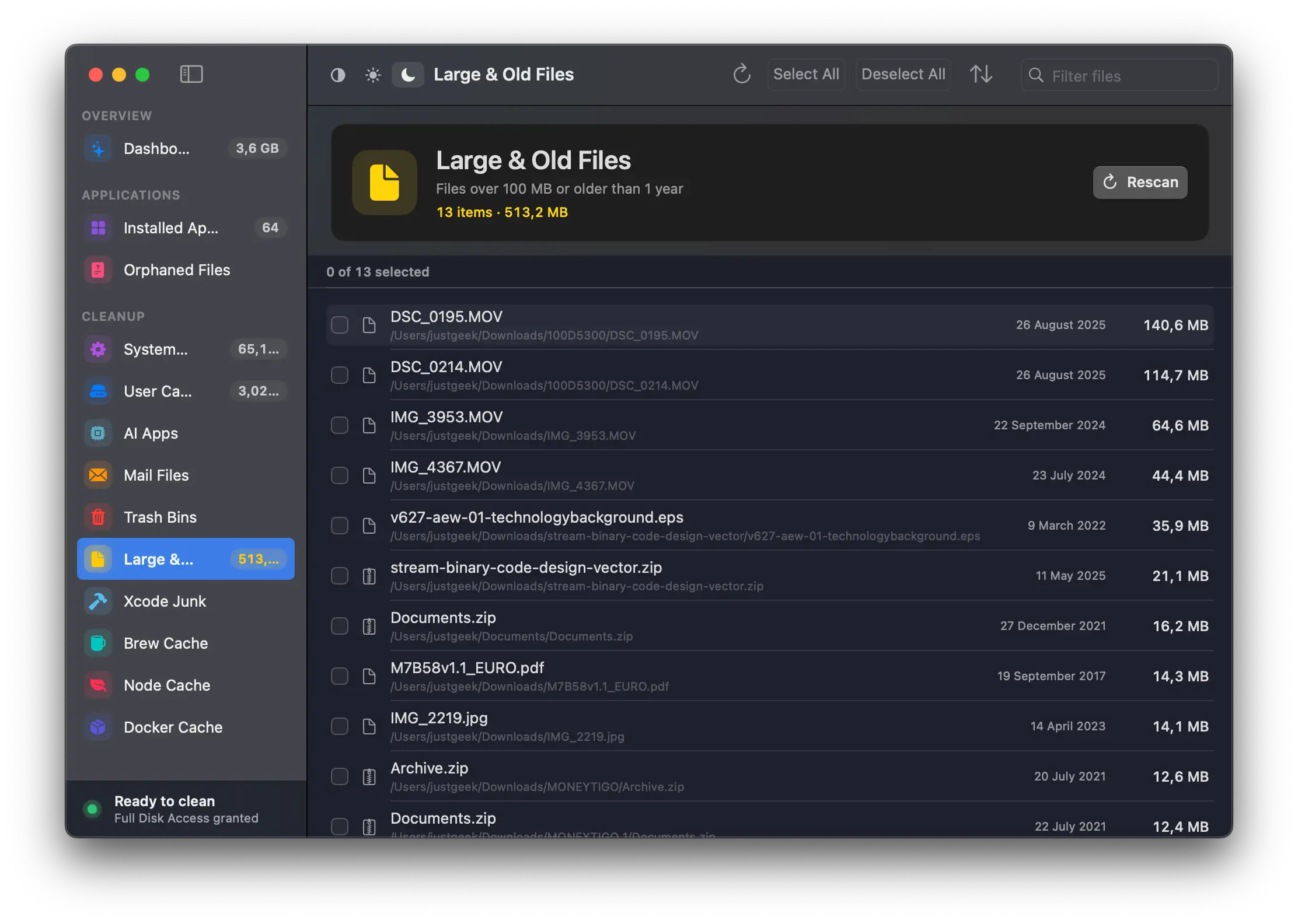1298x924 pixels.
Task: Switch to dark mode moon icon
Action: (408, 75)
